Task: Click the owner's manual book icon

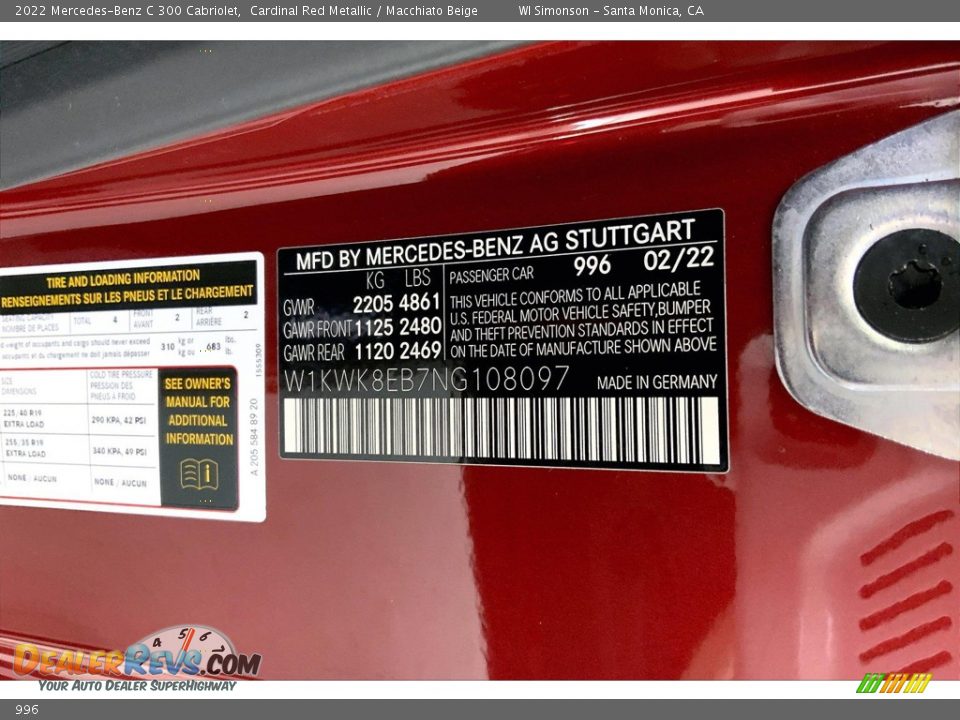Action: pyautogui.click(x=199, y=474)
